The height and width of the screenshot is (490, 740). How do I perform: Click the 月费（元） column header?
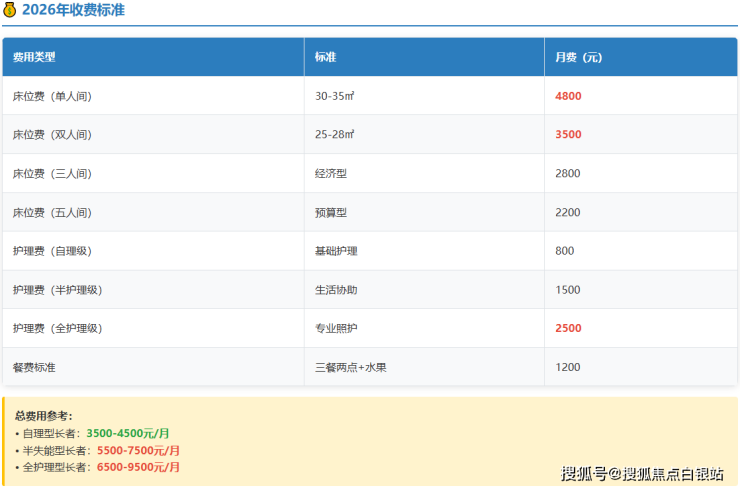tap(579, 58)
